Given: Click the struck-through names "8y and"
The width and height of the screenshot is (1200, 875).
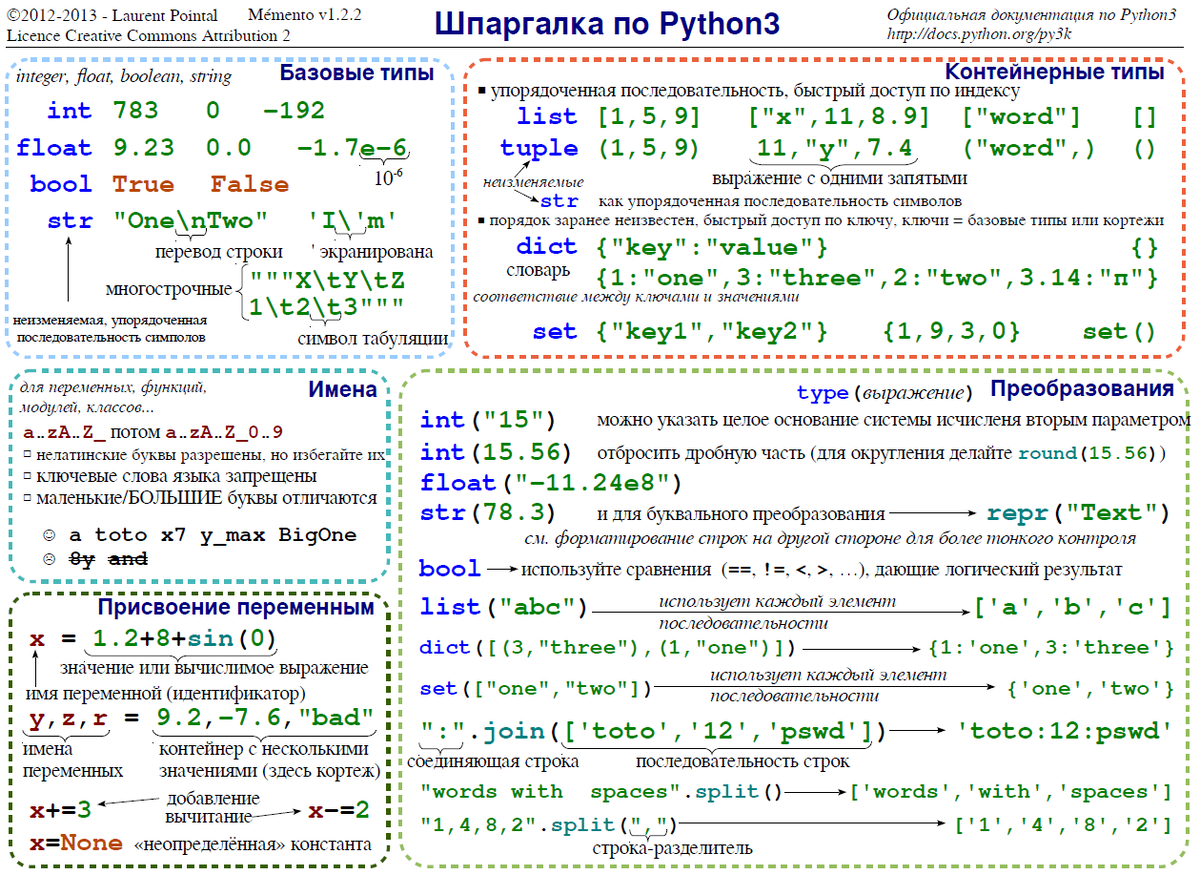Looking at the screenshot, I should point(108,561).
